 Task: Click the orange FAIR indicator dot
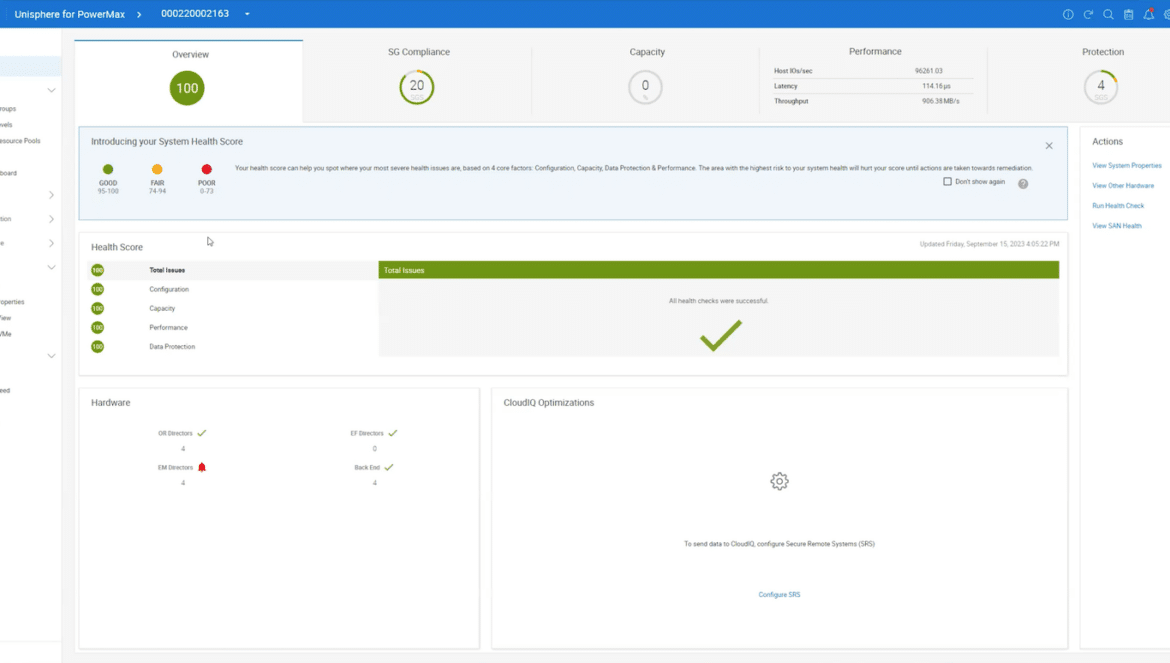(x=157, y=169)
